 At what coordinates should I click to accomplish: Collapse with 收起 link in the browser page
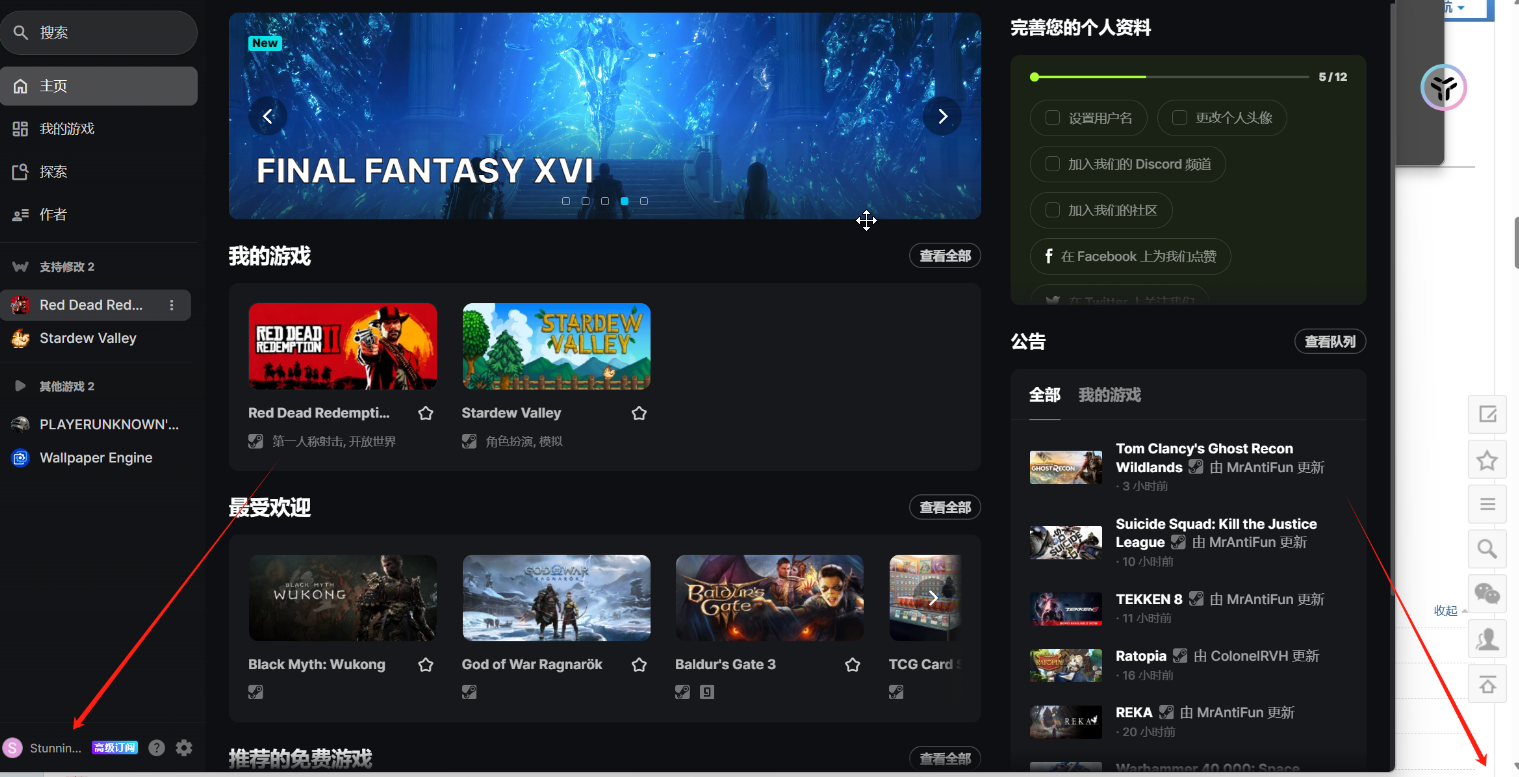(x=1446, y=610)
